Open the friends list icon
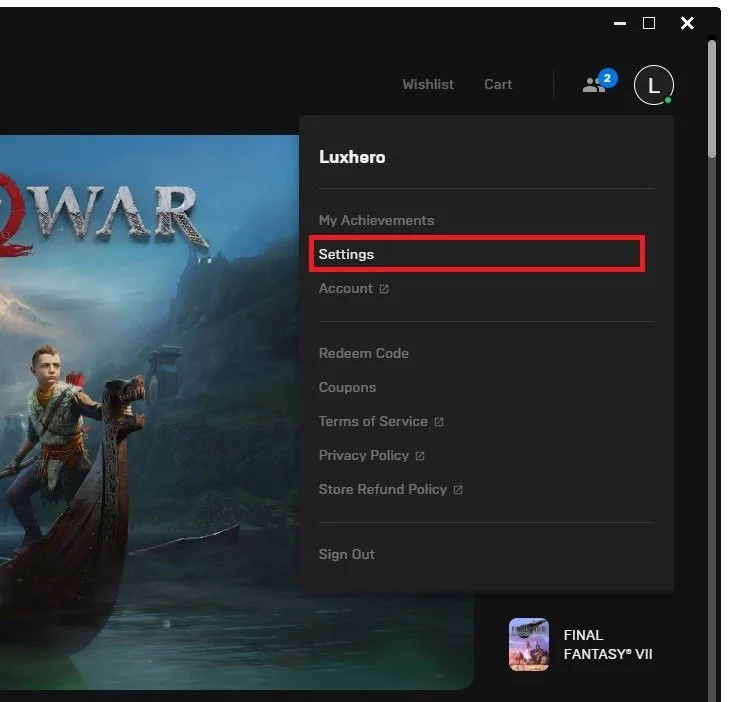Viewport: 731px width, 702px height. pos(594,85)
